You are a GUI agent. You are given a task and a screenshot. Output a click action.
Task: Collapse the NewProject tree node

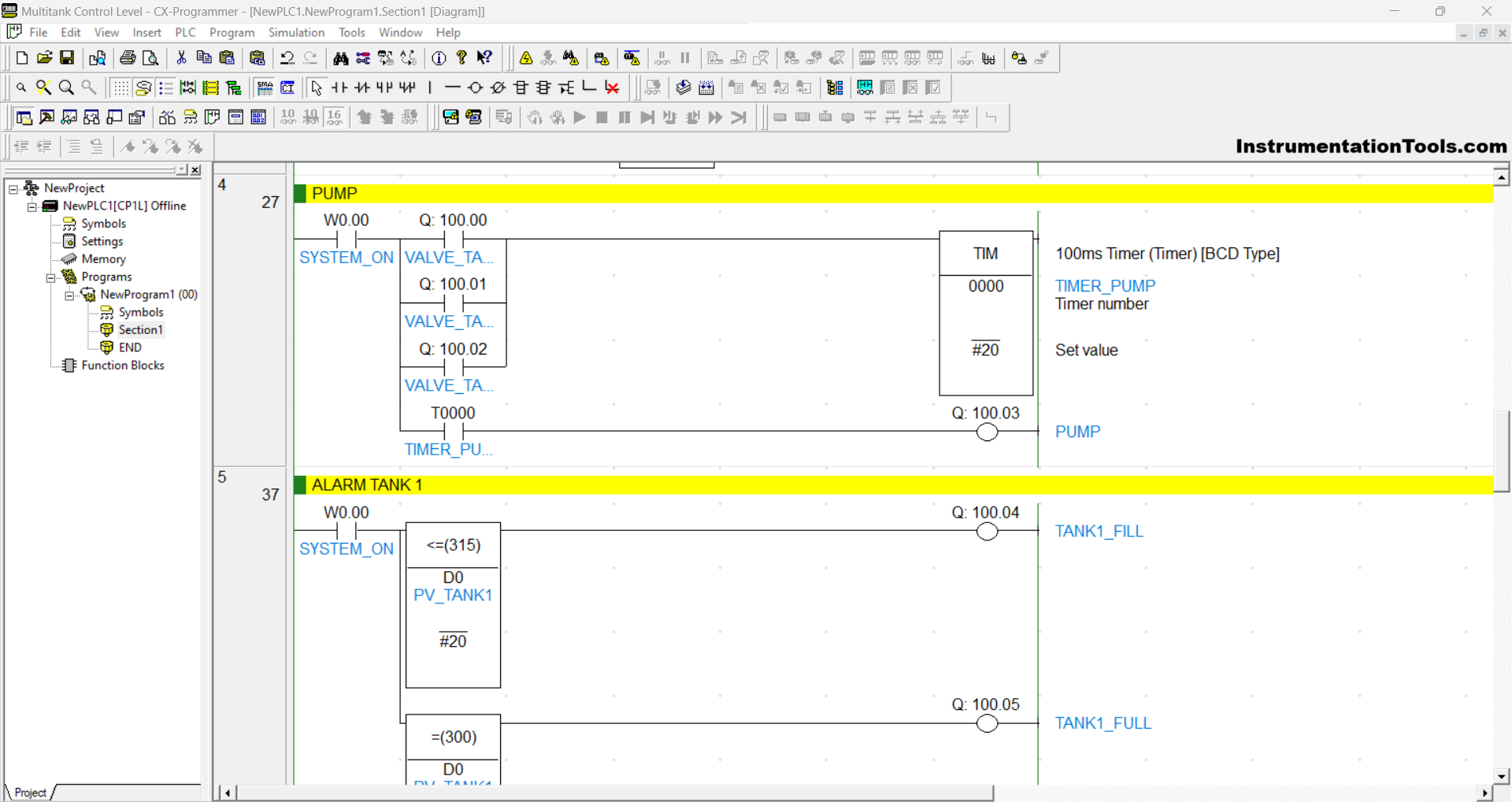pos(13,188)
